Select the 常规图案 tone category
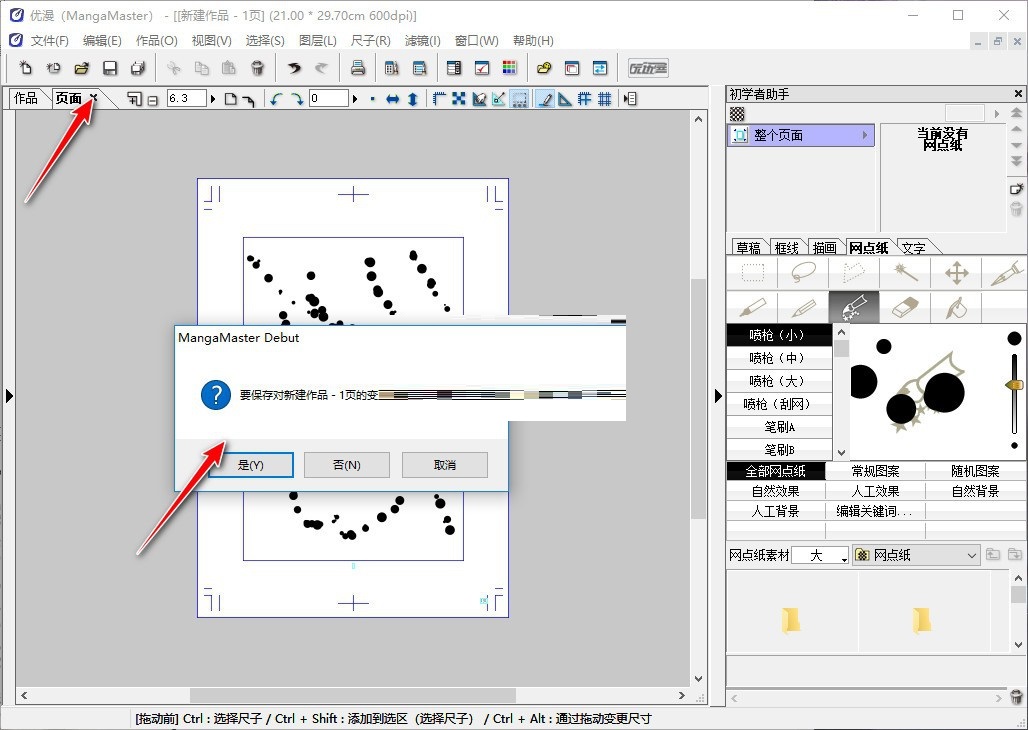The width and height of the screenshot is (1028, 730). click(875, 471)
